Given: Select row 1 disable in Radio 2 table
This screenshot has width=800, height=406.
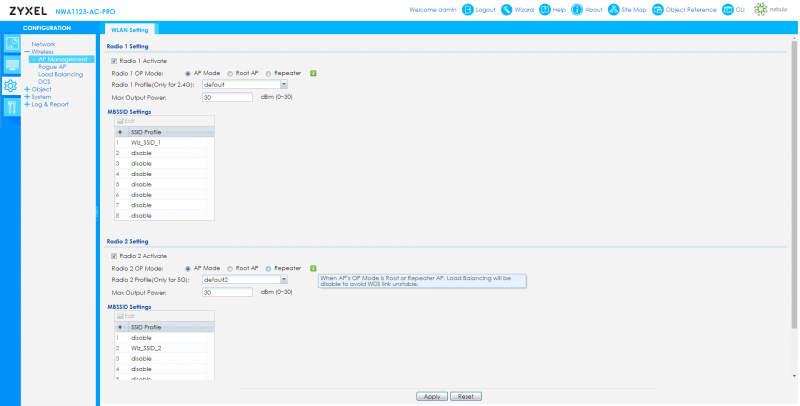Looking at the screenshot, I should tap(160, 338).
